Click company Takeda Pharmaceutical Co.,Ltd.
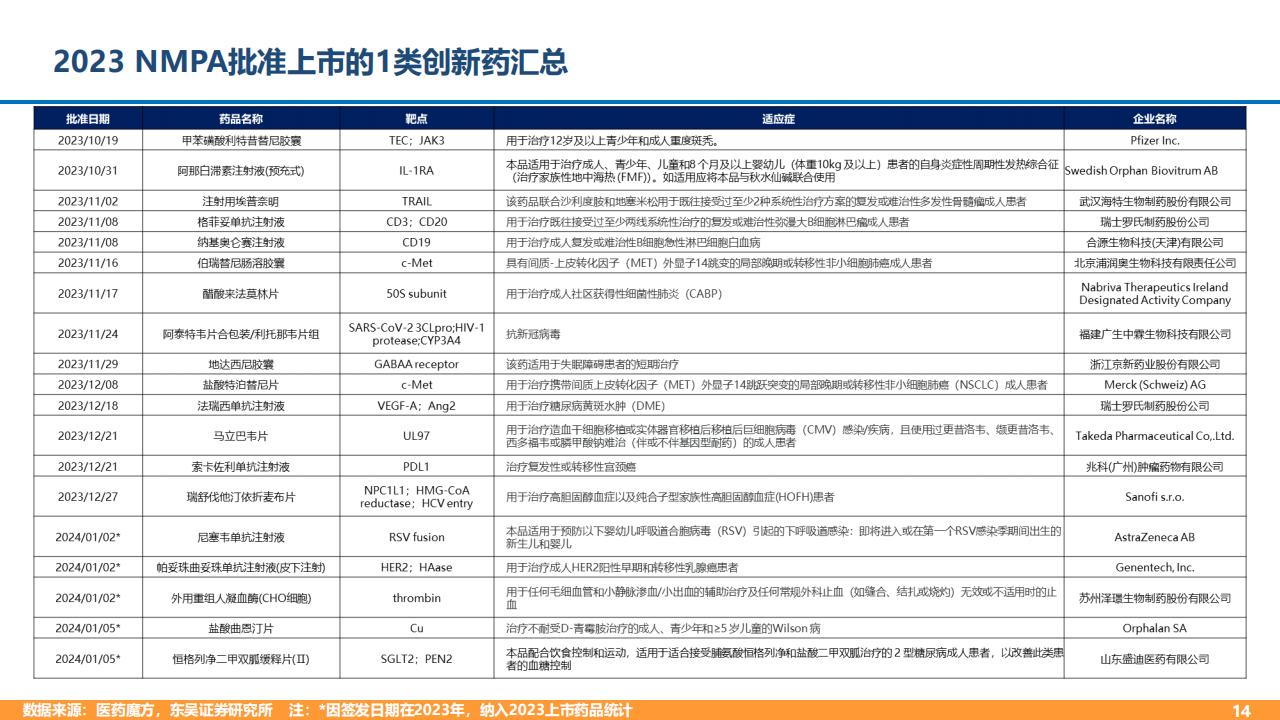Viewport: 1280px width, 720px height. 1155,436
